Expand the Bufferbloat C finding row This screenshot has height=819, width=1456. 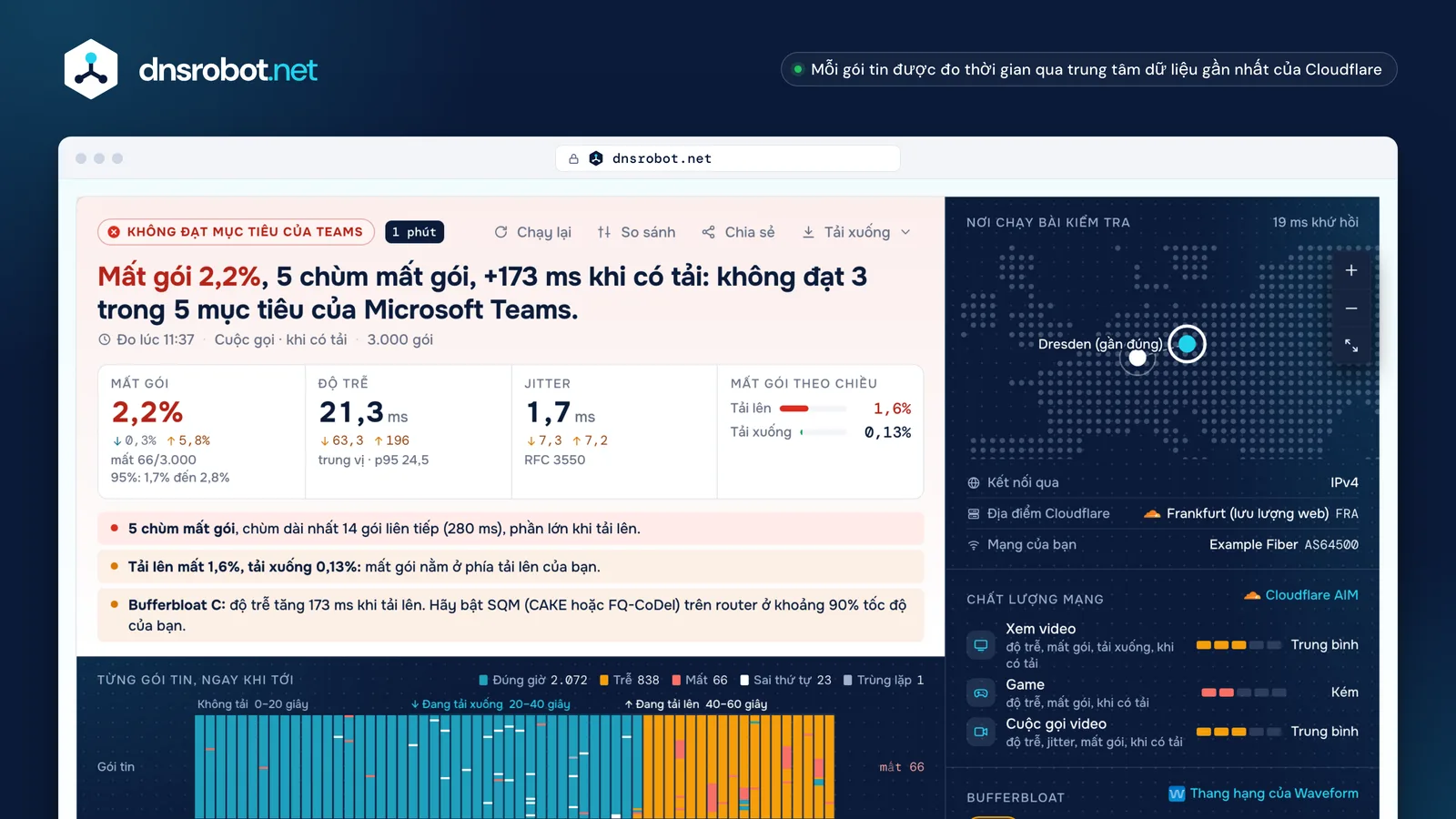point(511,615)
